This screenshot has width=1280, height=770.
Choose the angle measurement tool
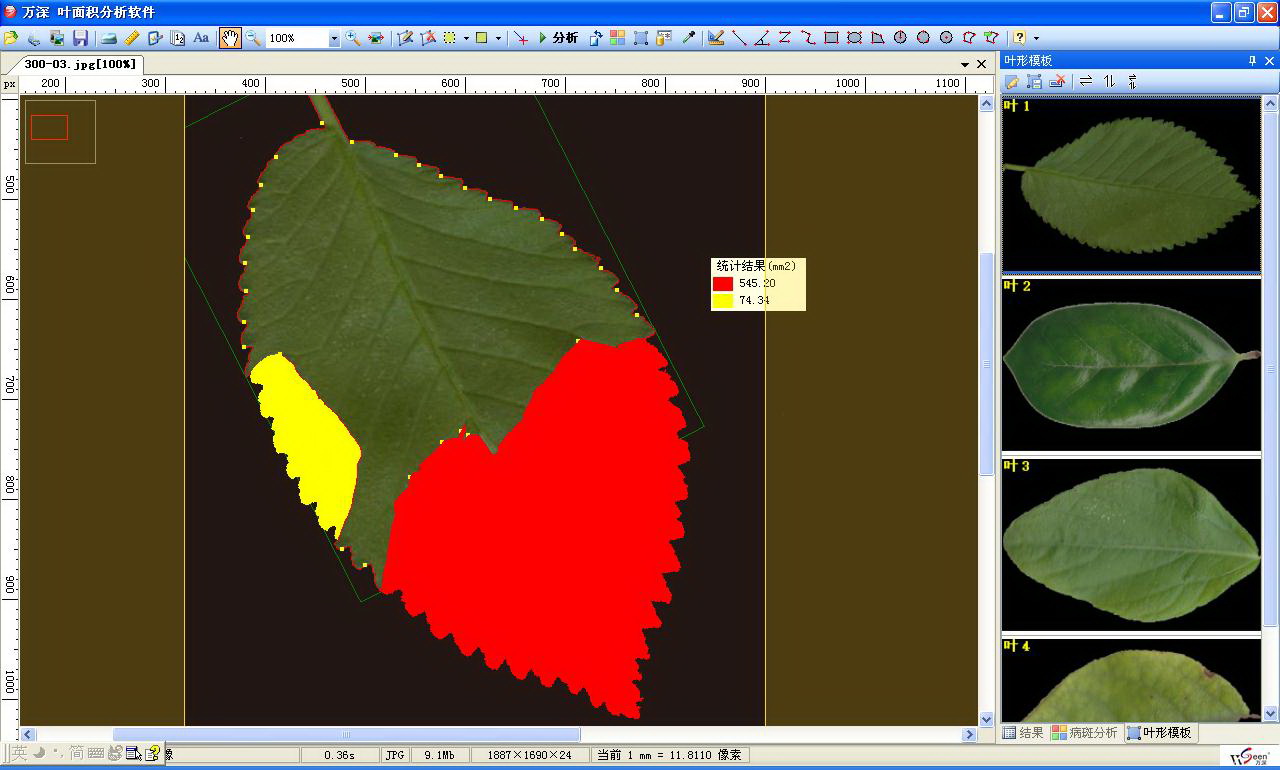762,38
